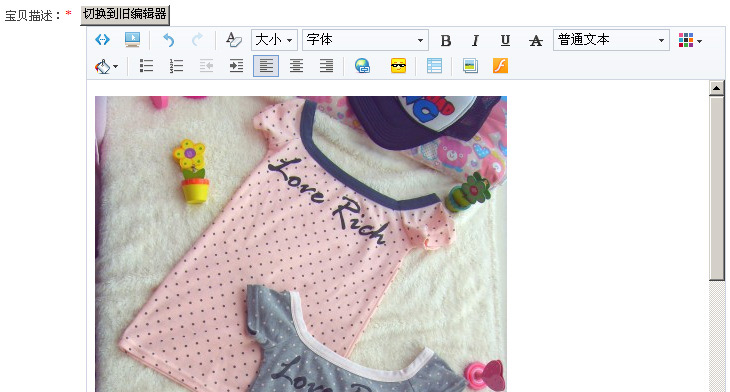Decrease the indent level
Screen dimensions: 730x392
(x=206, y=66)
